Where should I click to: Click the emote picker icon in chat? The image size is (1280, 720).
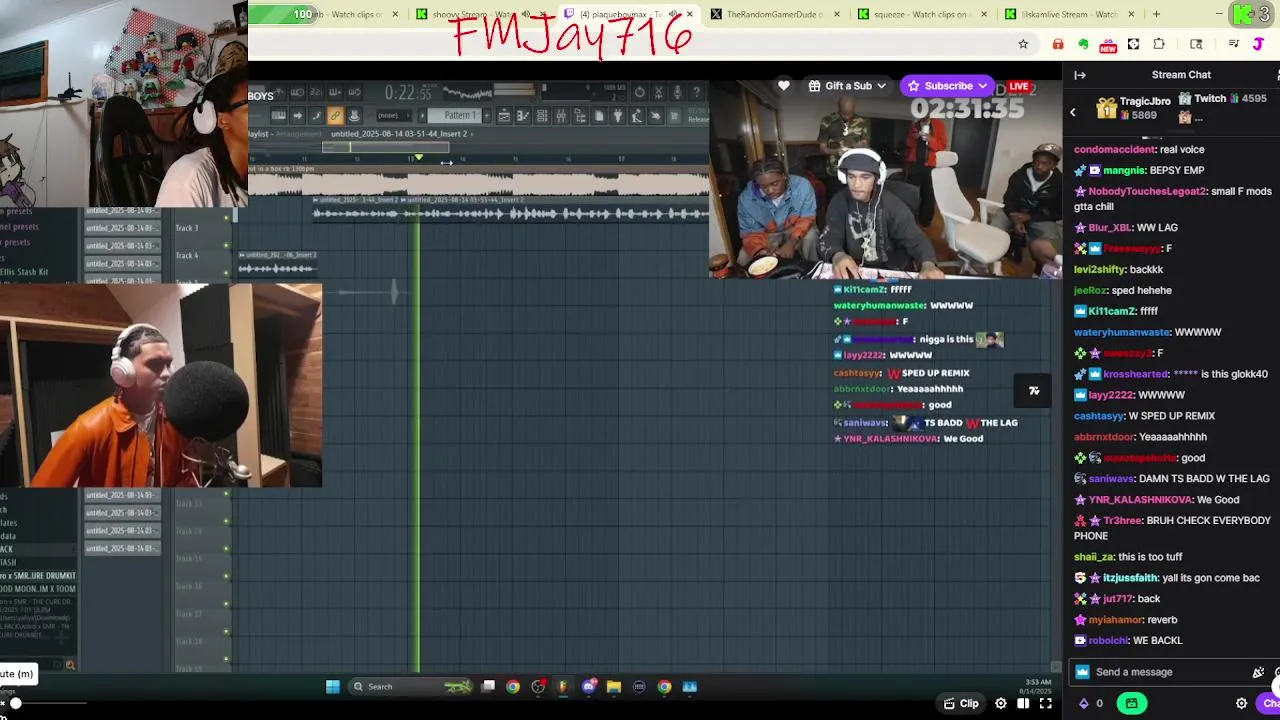point(1258,672)
